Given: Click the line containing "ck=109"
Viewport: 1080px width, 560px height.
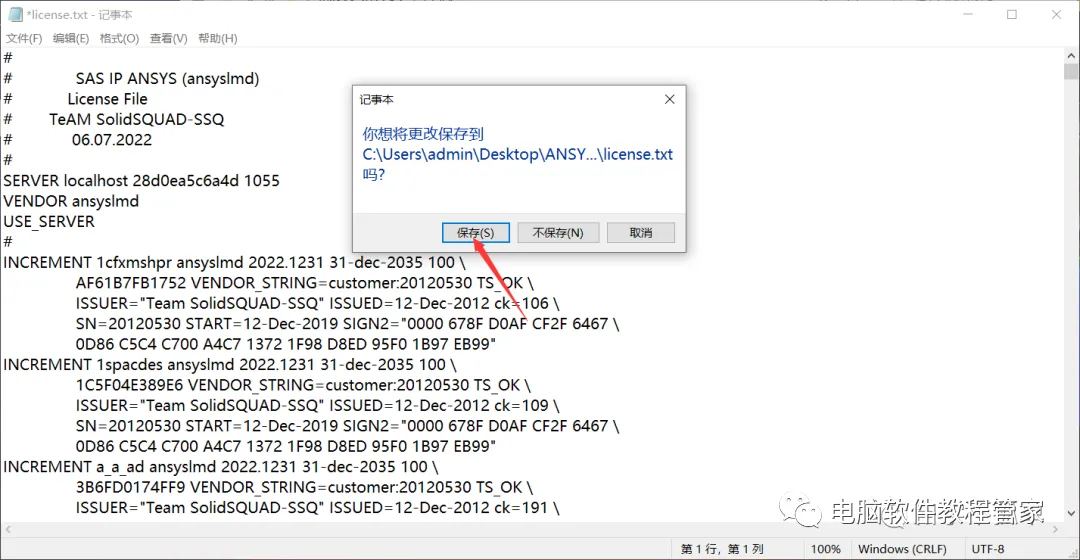Looking at the screenshot, I should tap(318, 405).
